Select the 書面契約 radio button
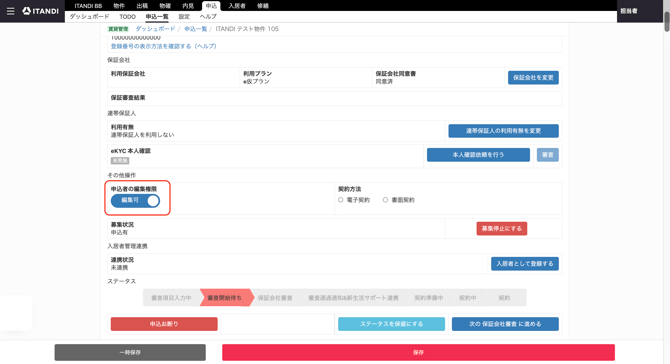Viewport: 670px width, 364px height. [385, 200]
